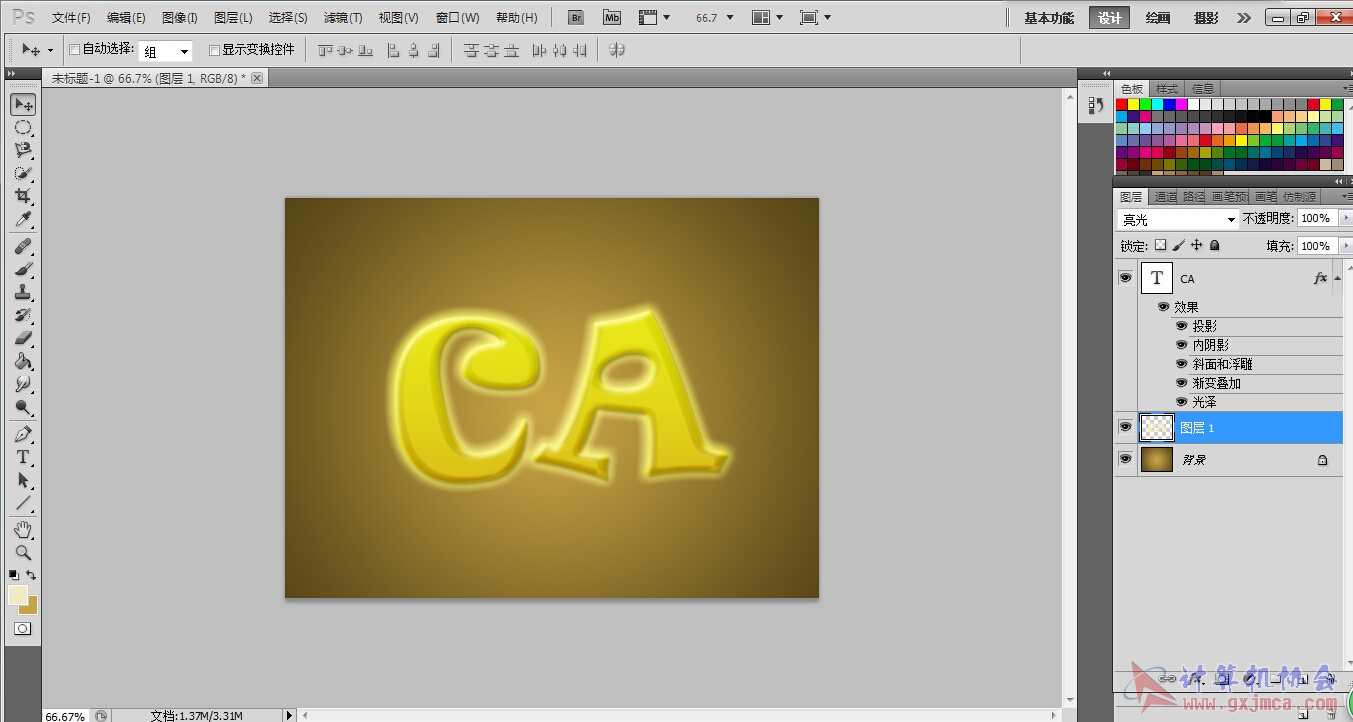Viewport: 1353px width, 722px height.
Task: Toggle visibility of 投影 effect
Action: point(1181,326)
